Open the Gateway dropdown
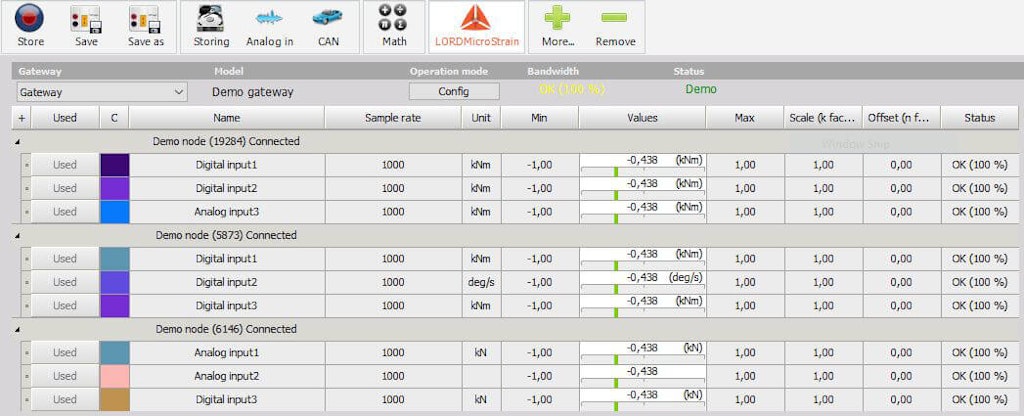 (x=102, y=92)
